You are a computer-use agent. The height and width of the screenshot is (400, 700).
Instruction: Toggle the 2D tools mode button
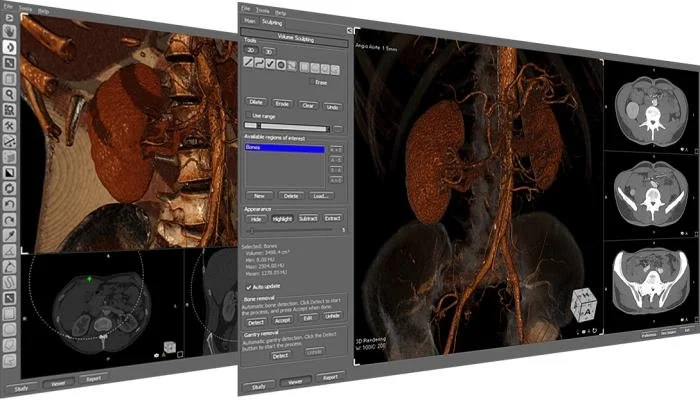(251, 50)
